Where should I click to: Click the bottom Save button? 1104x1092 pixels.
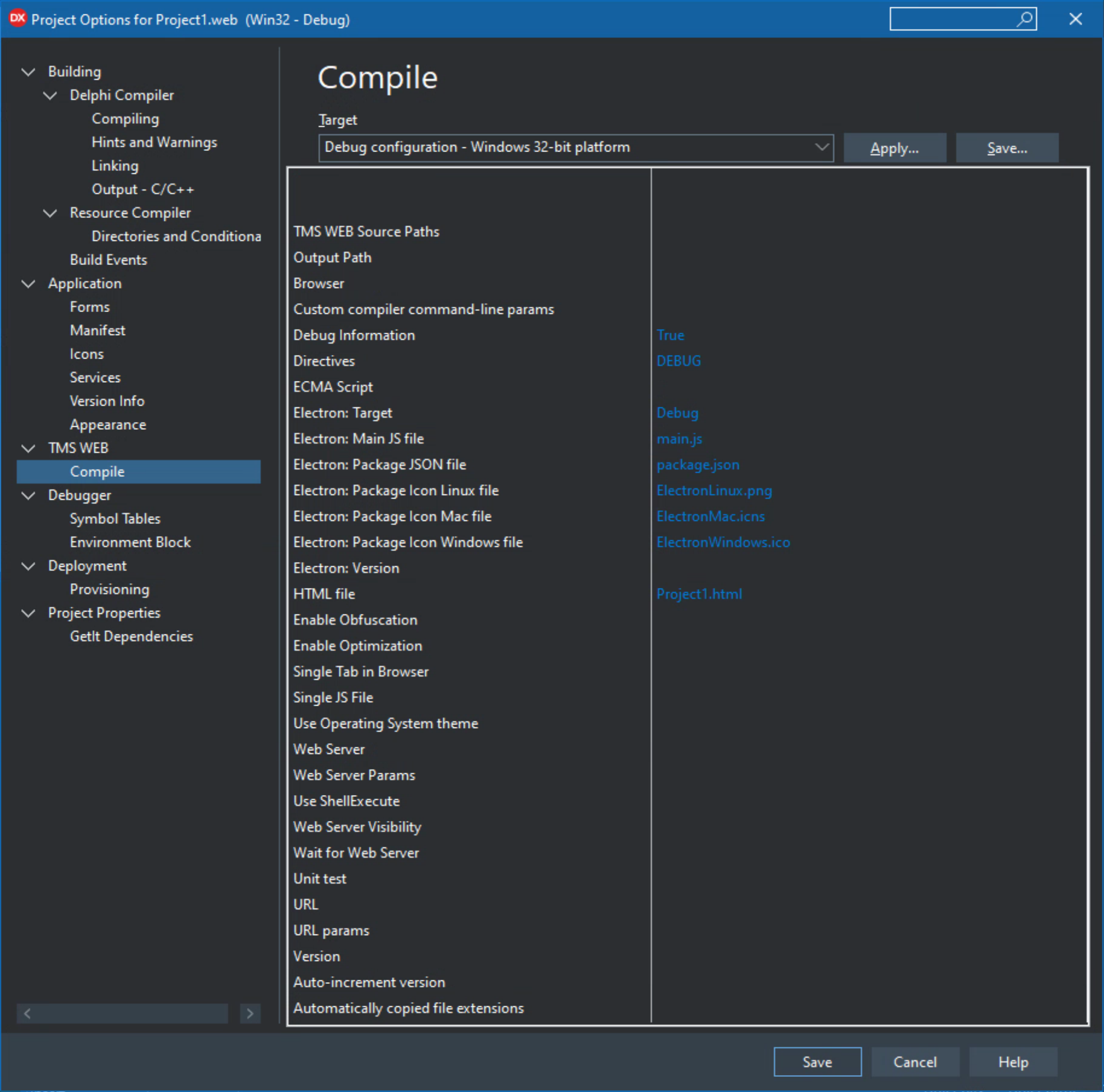point(817,1062)
